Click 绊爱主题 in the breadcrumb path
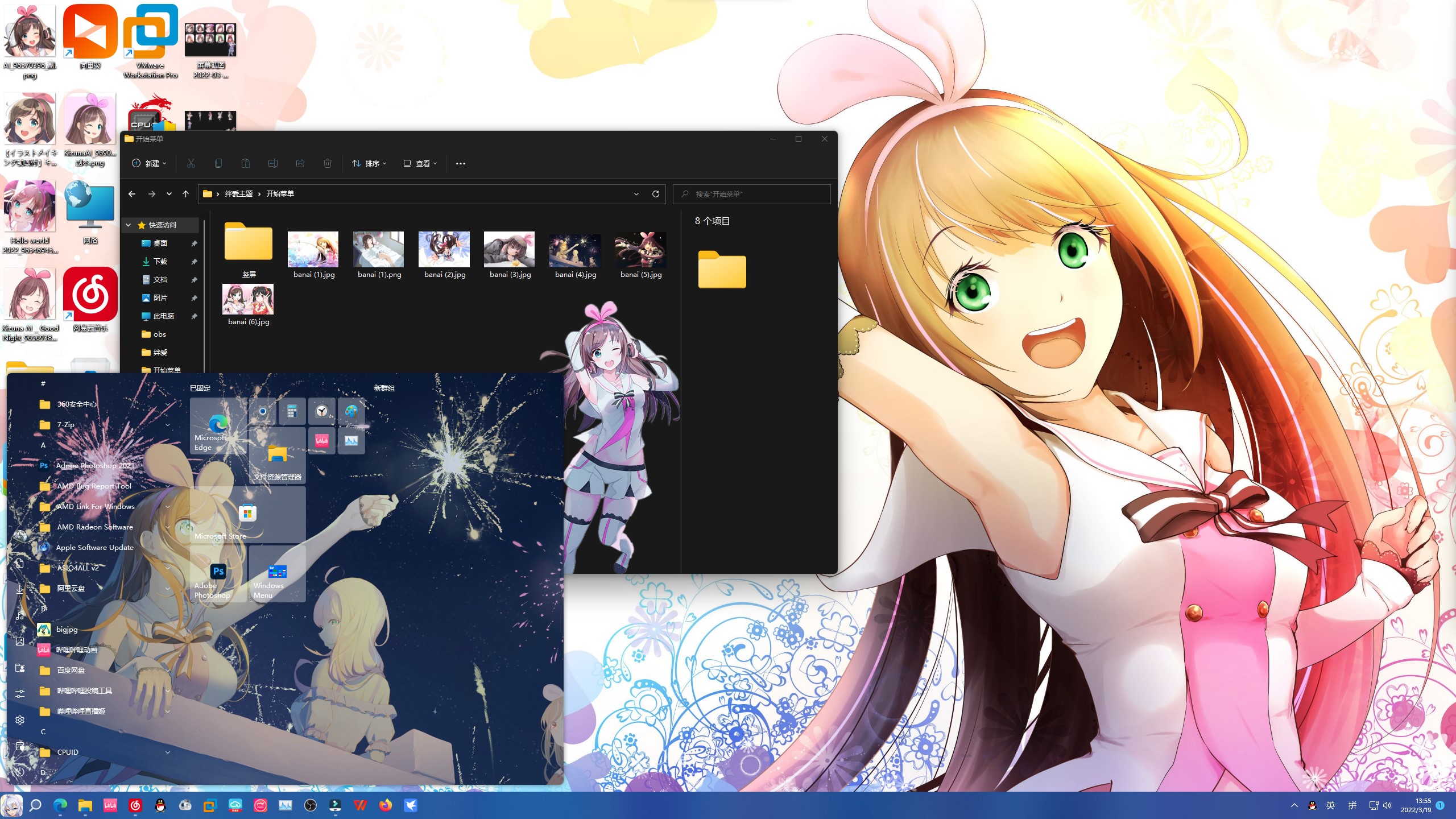Screen dimensions: 1456x819 (x=238, y=194)
